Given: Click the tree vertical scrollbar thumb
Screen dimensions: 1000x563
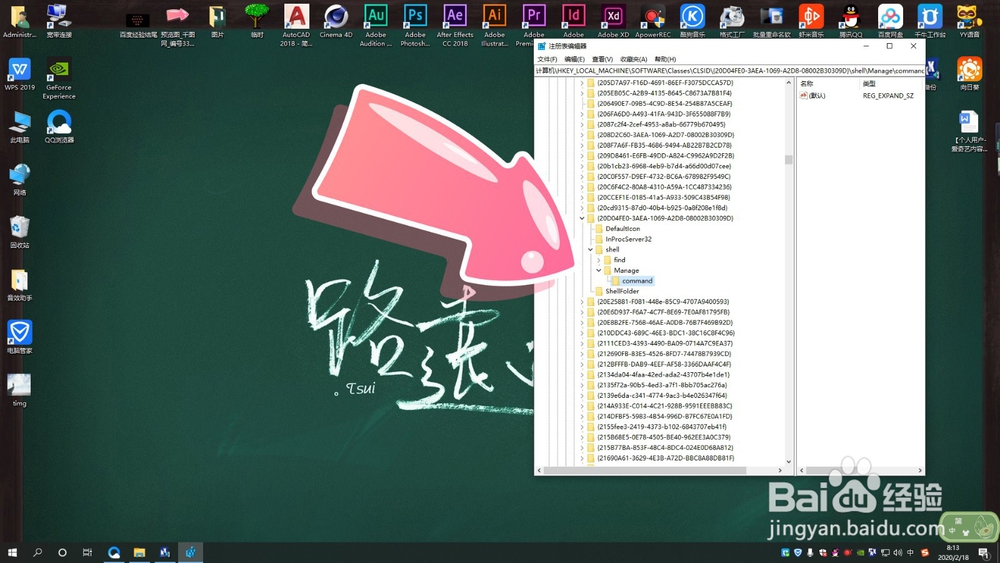Looking at the screenshot, I should [x=789, y=159].
